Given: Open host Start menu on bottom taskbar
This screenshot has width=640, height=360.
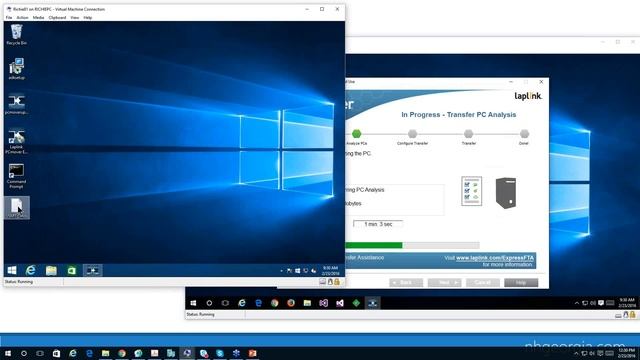Looking at the screenshot, I should pos(8,353).
